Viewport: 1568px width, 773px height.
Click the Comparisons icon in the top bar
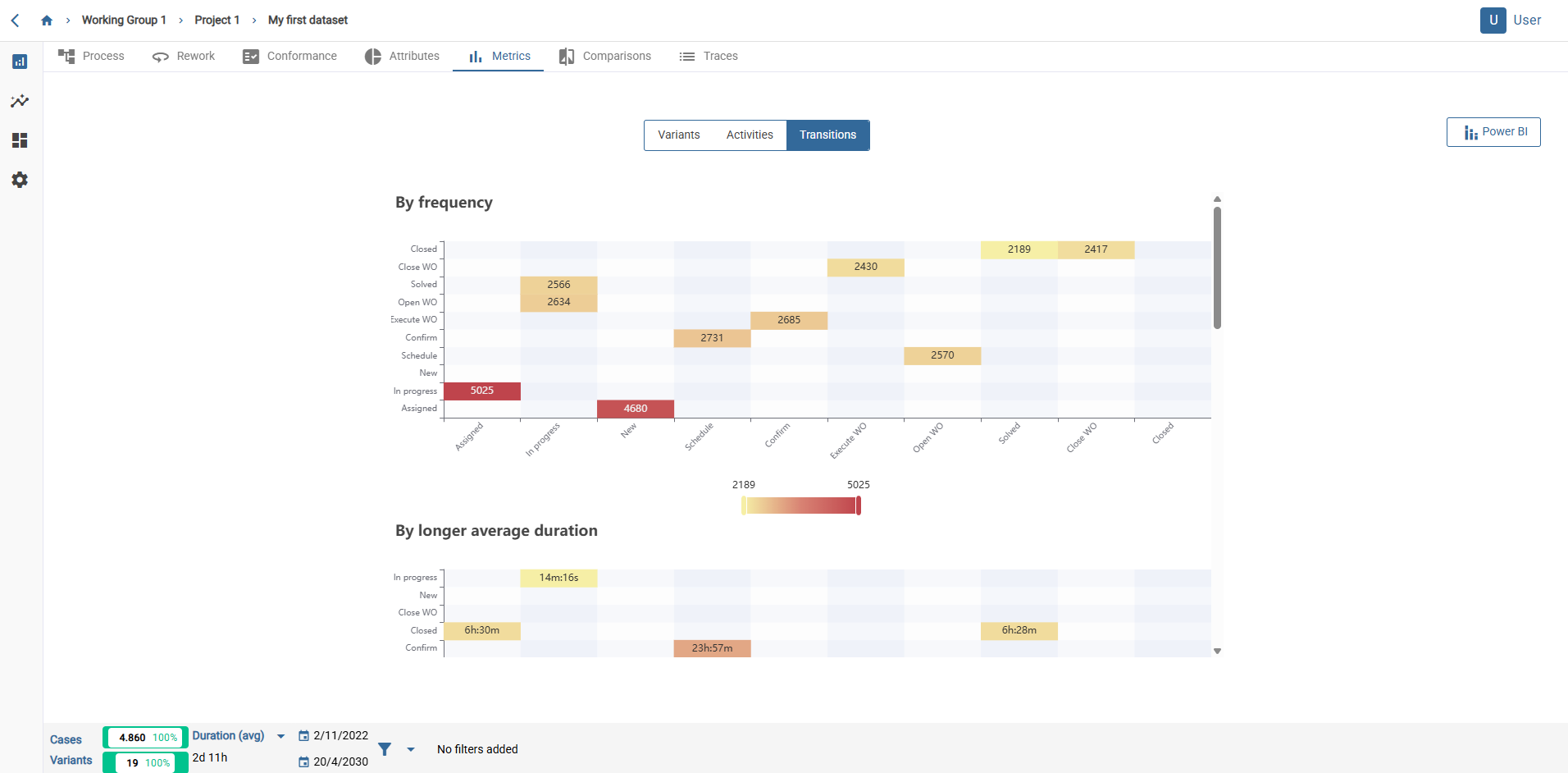click(x=567, y=56)
